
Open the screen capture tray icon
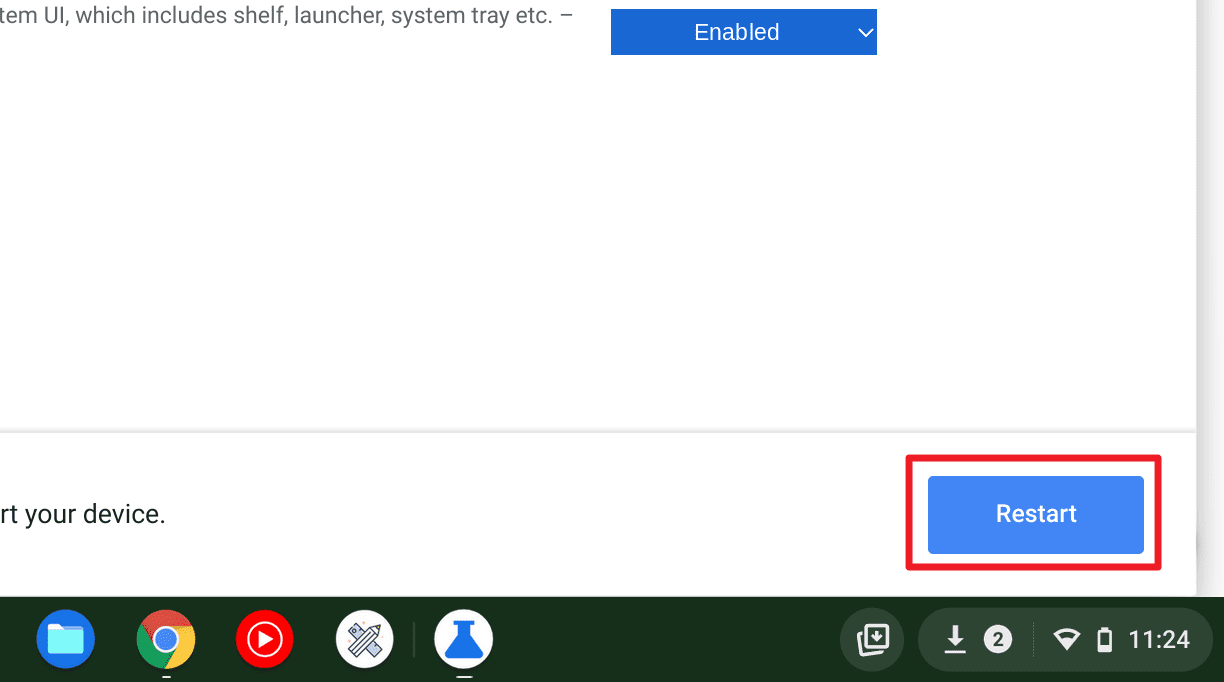coord(871,639)
